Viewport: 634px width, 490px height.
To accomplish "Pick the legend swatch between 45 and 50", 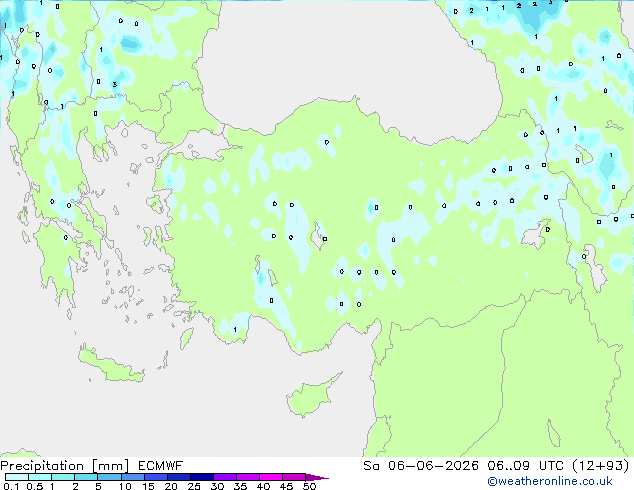I will coord(294,477).
